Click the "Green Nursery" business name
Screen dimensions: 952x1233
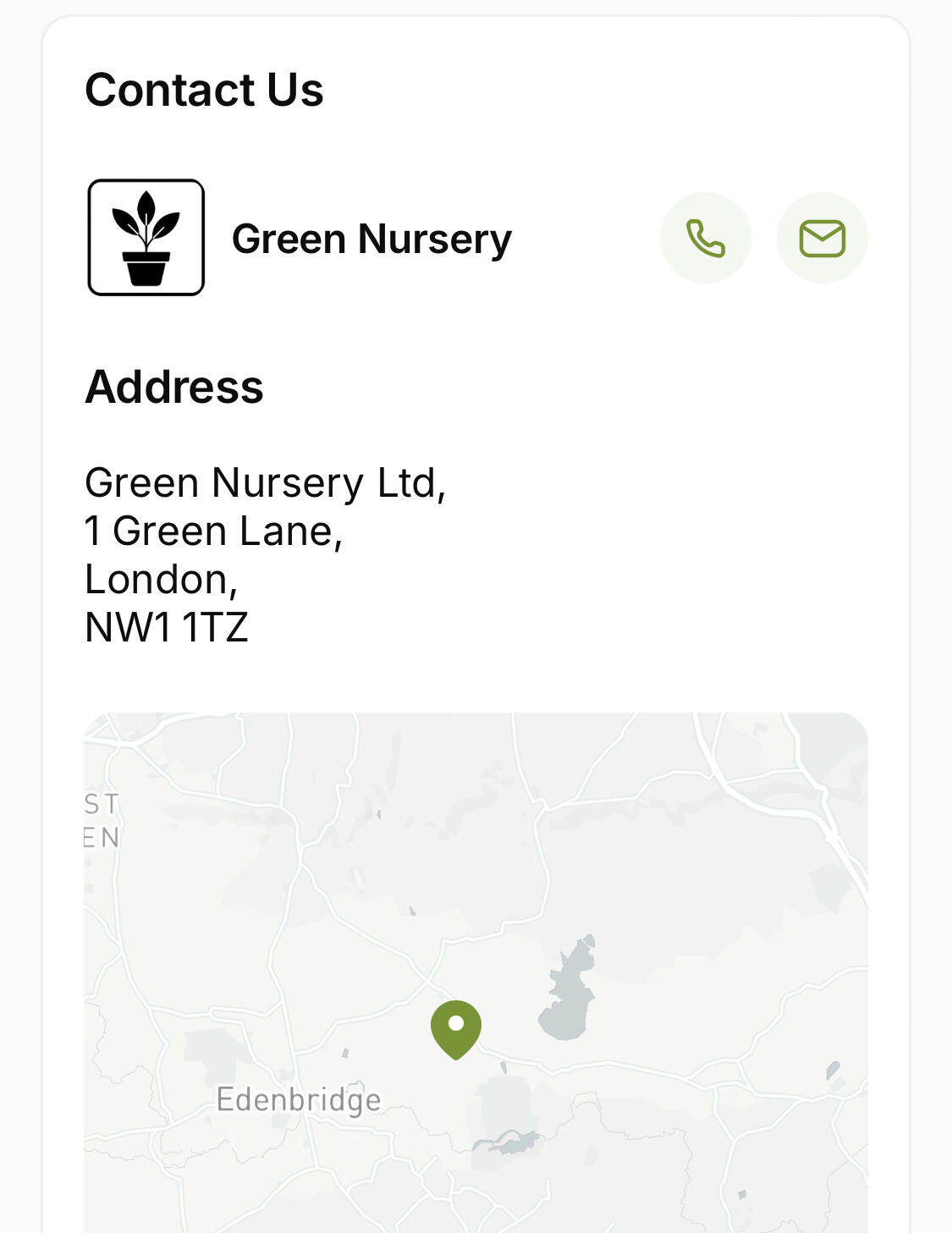click(371, 239)
